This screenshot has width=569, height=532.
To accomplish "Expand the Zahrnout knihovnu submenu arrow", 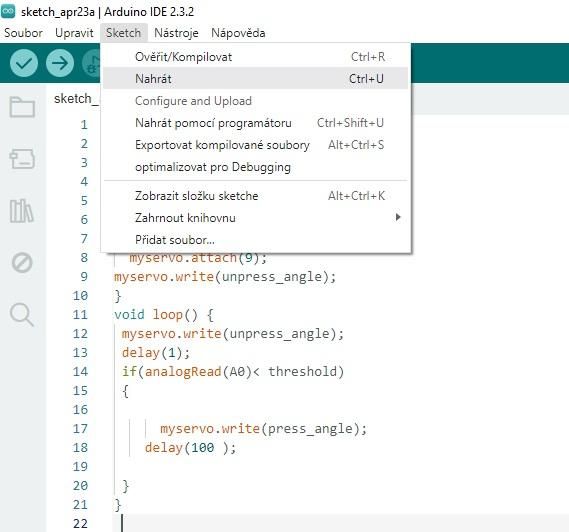I will point(398,217).
